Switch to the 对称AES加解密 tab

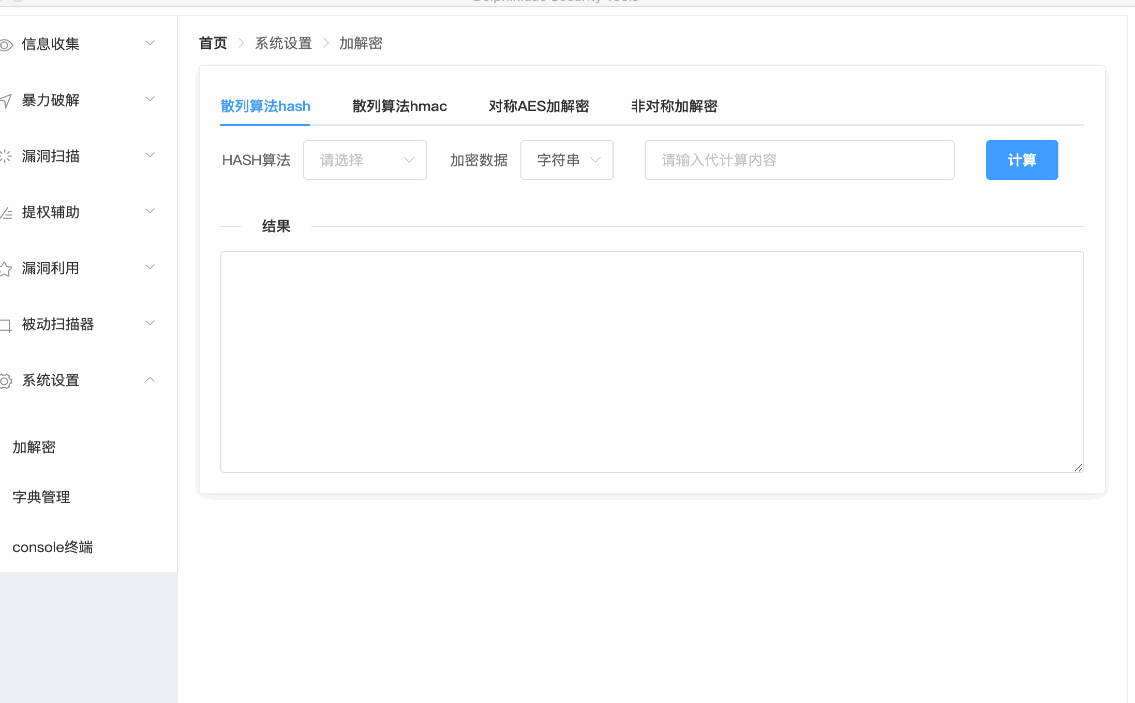click(x=538, y=106)
